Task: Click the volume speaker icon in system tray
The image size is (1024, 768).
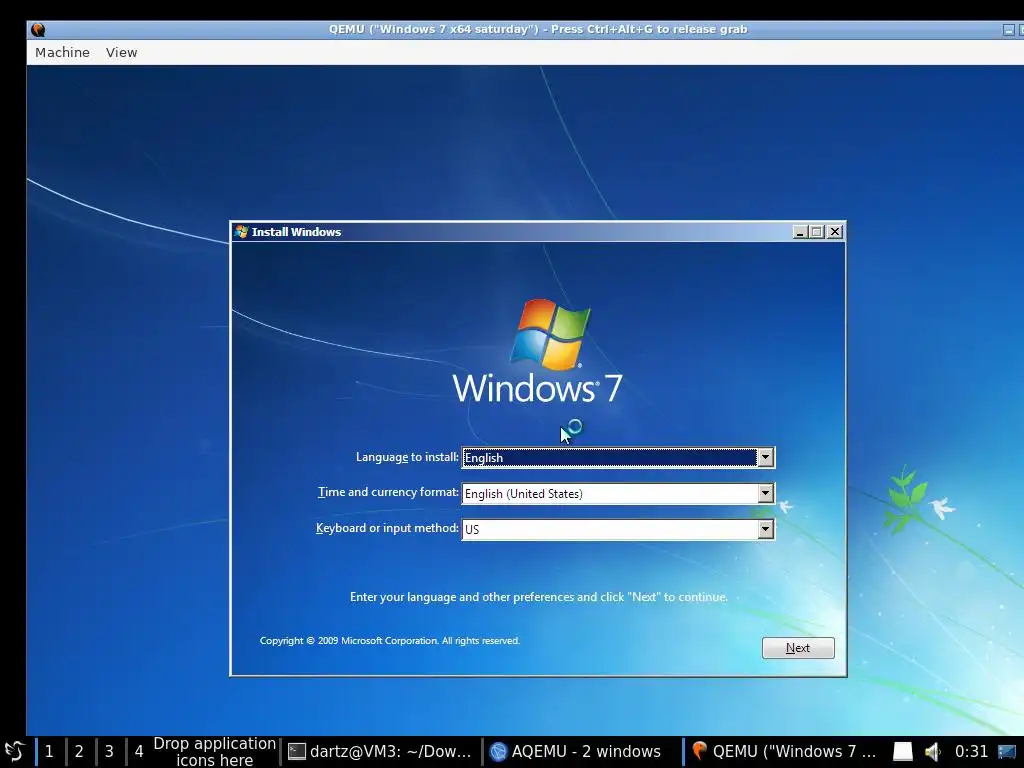Action: [933, 752]
